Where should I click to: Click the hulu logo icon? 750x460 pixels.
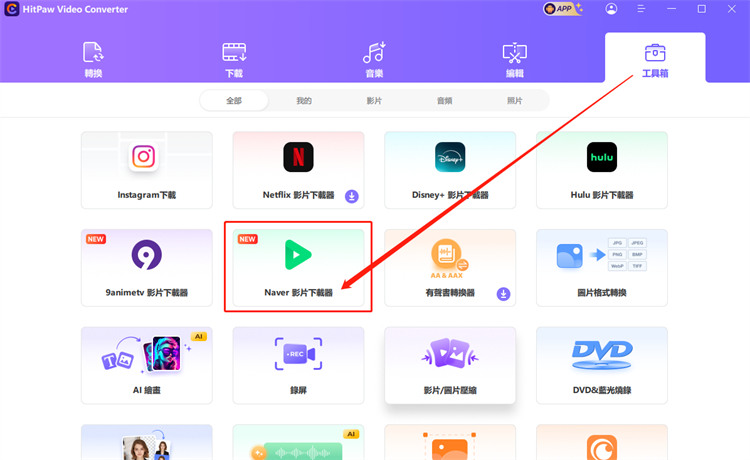[x=602, y=157]
